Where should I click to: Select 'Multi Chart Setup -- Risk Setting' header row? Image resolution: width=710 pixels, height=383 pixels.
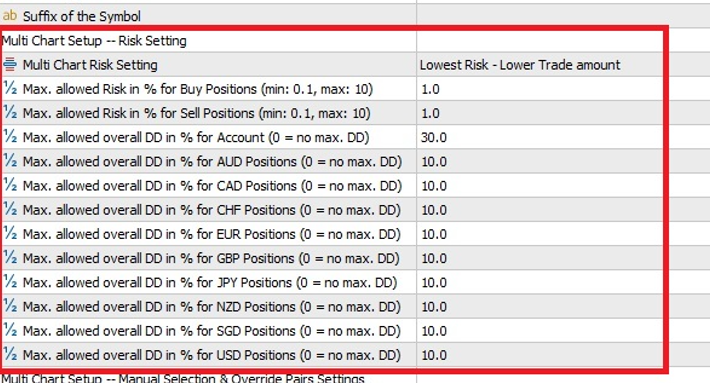[94, 41]
